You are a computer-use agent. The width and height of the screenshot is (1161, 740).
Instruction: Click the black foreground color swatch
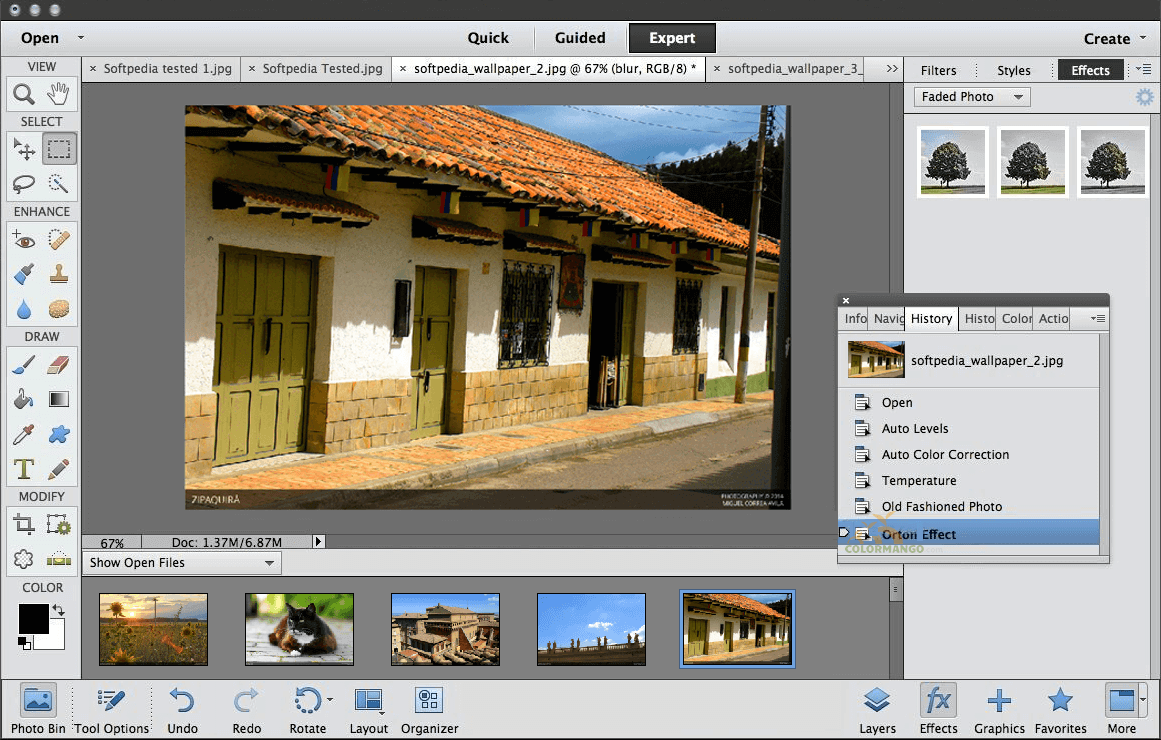click(32, 618)
